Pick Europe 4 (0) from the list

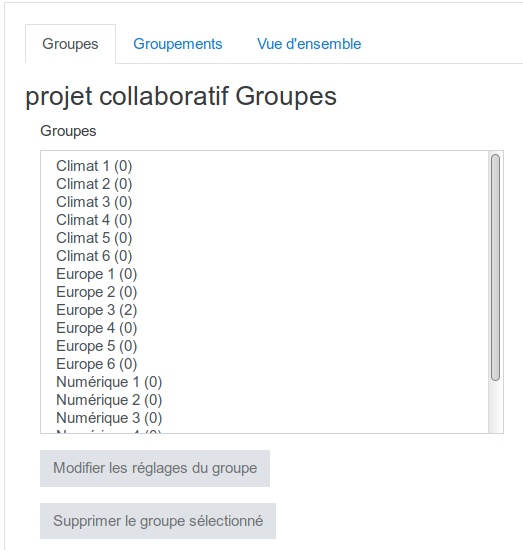264,328
